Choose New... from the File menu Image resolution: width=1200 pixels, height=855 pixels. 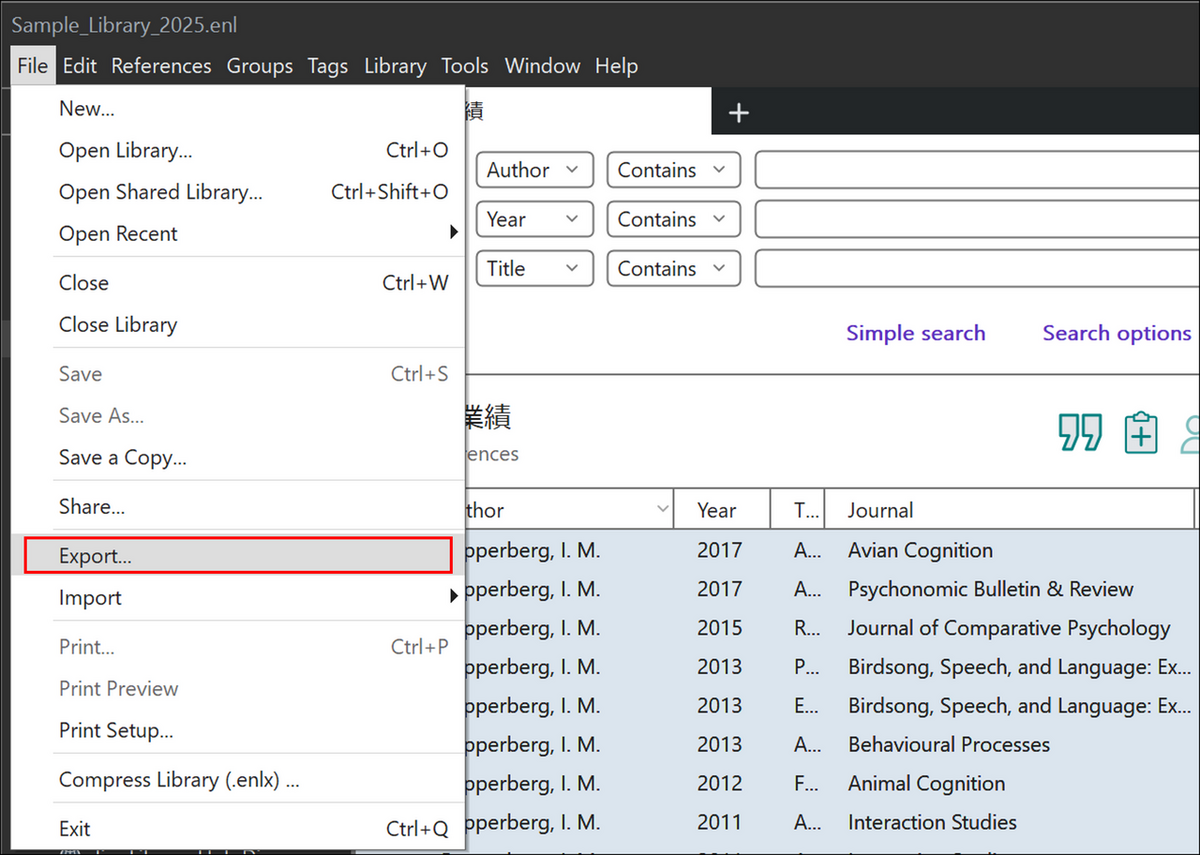(x=239, y=108)
